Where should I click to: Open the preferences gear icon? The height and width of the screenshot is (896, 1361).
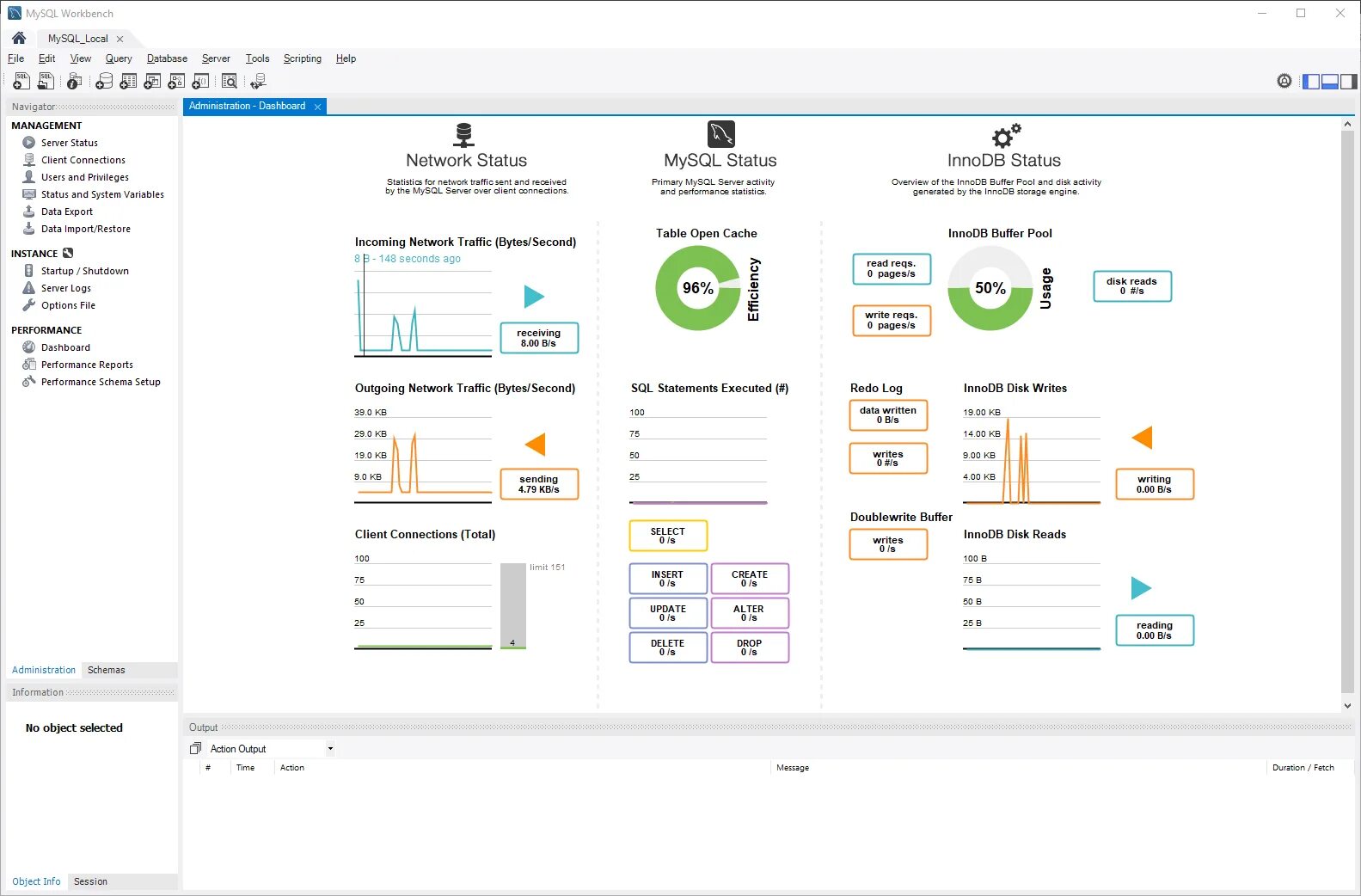[1284, 81]
